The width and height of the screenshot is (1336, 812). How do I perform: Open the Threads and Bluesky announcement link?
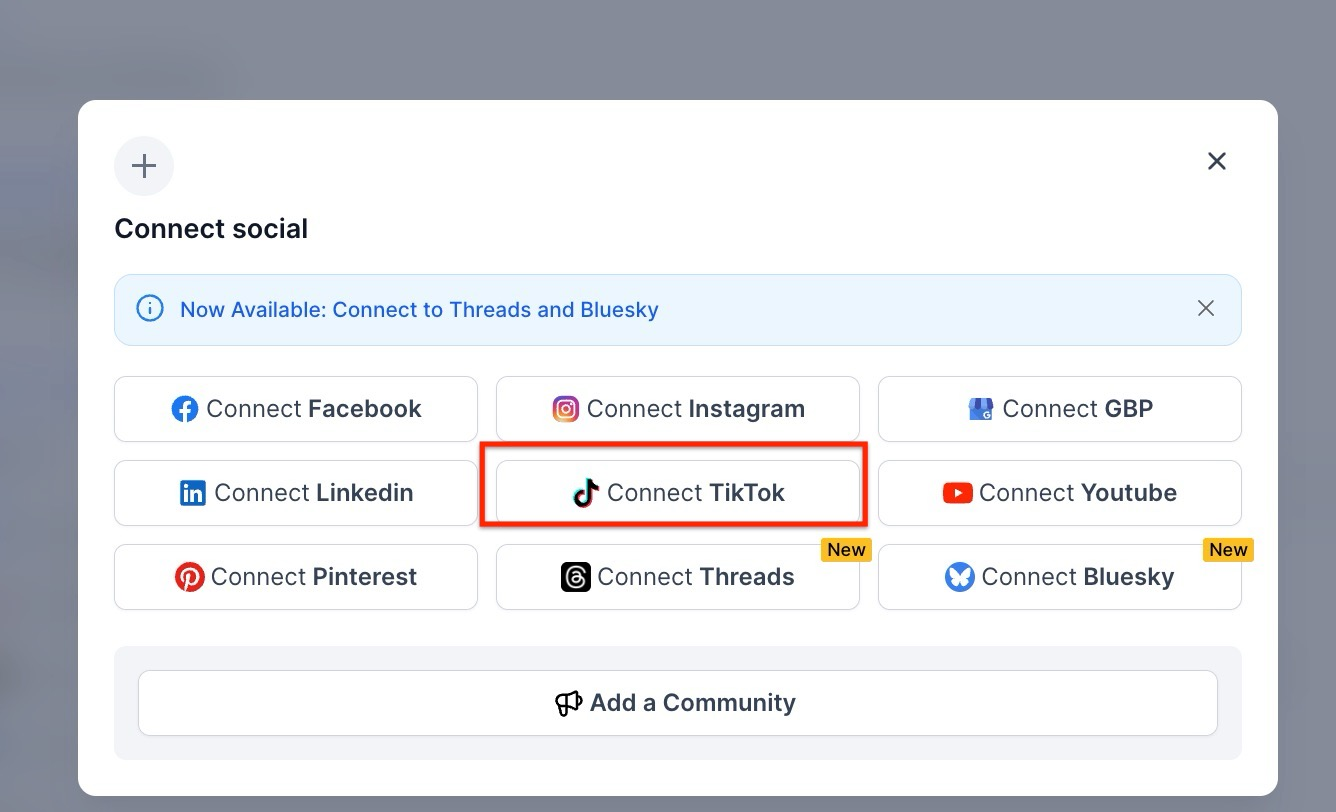coord(419,310)
